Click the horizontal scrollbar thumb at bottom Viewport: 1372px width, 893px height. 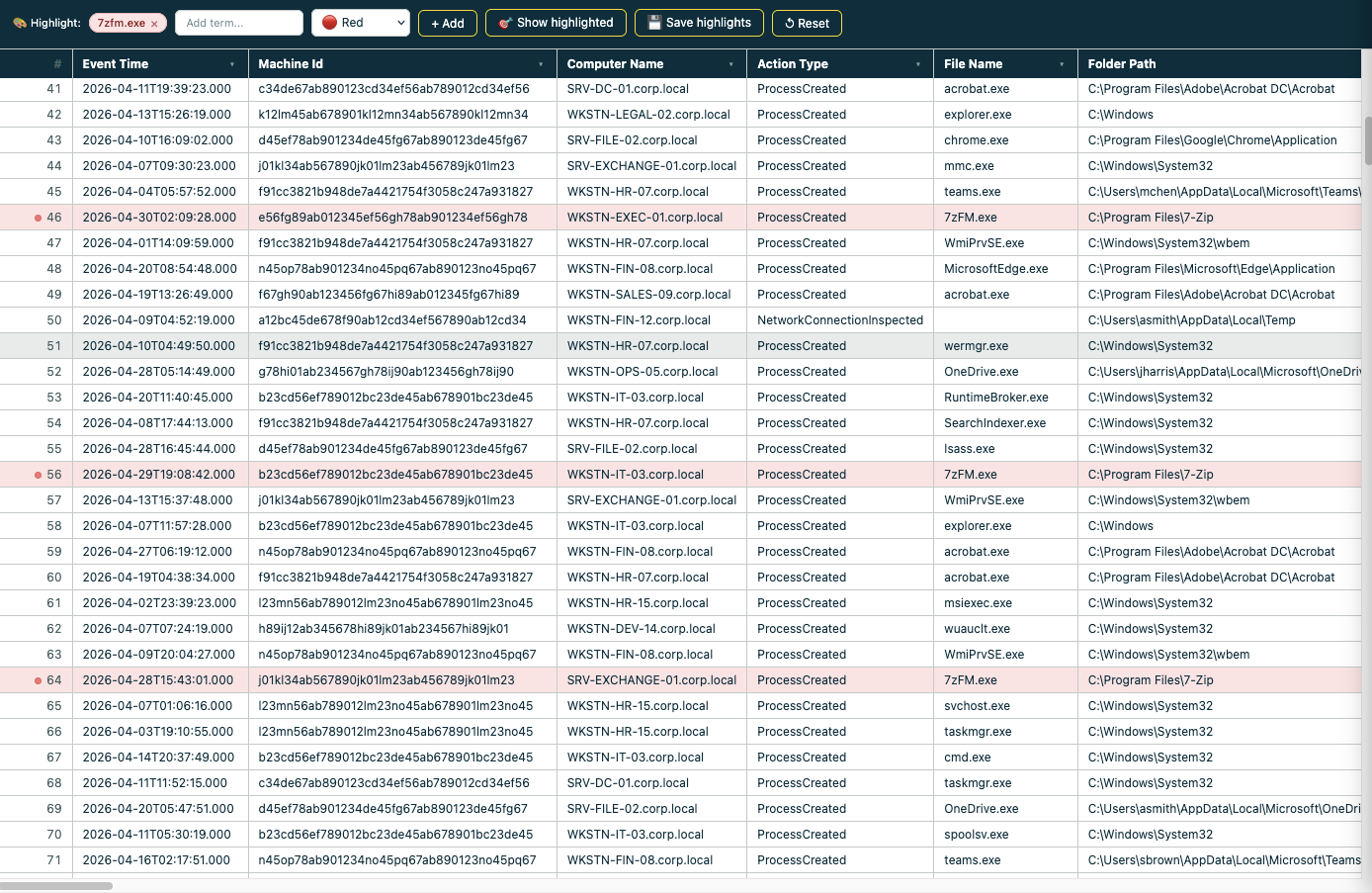pos(56,886)
